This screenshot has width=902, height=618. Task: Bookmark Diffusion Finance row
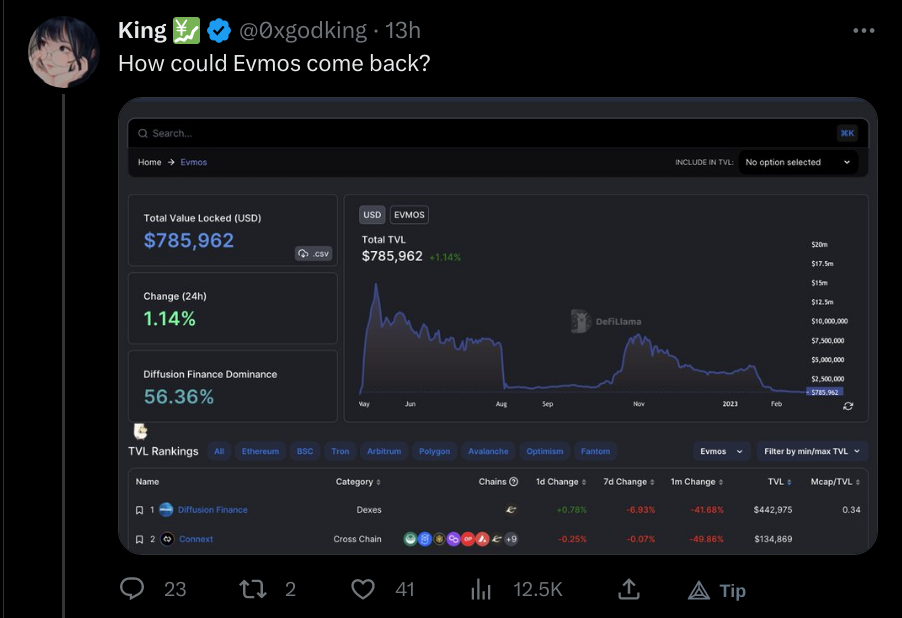pos(139,510)
